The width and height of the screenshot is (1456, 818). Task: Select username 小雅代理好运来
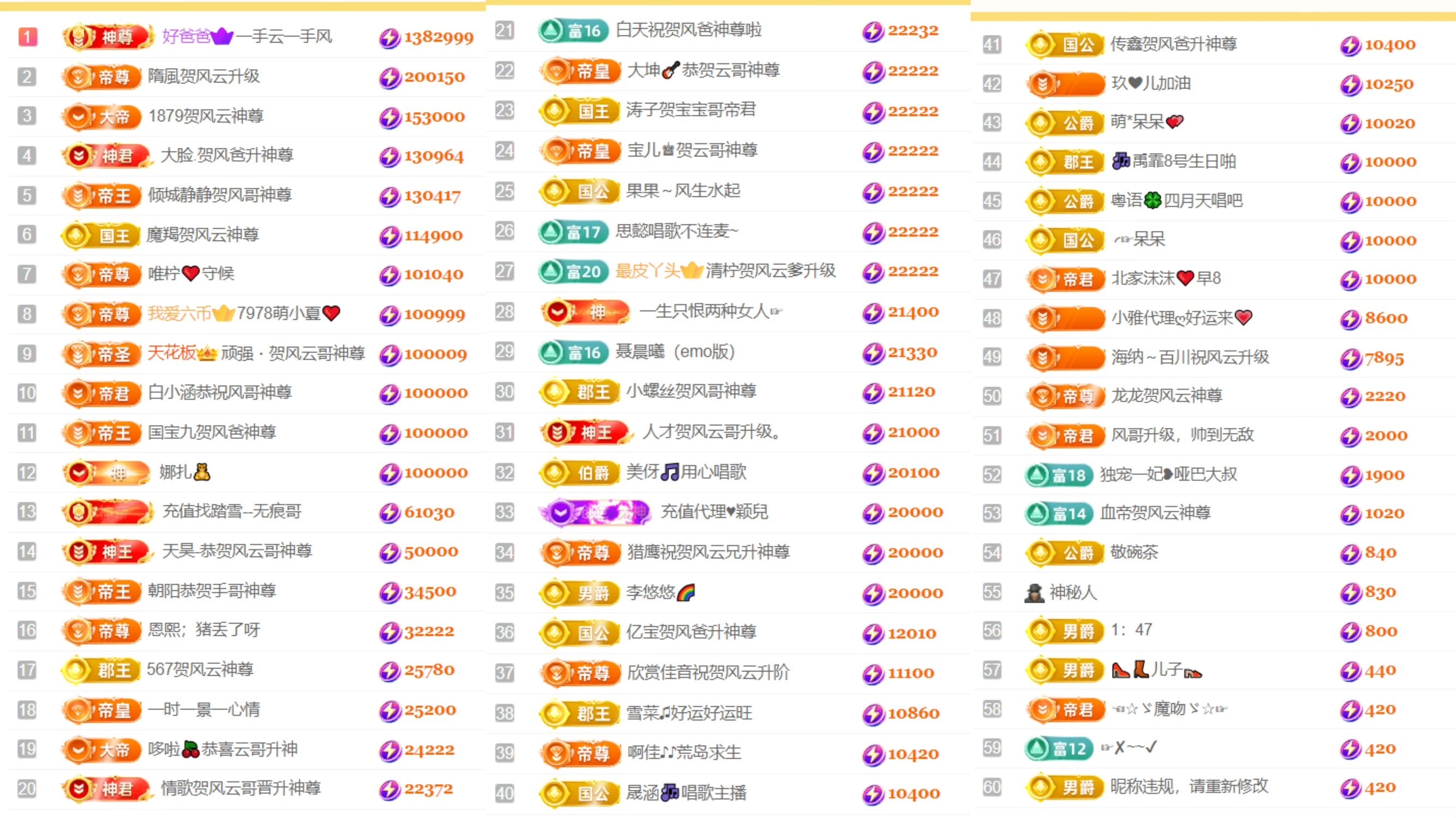click(1182, 318)
